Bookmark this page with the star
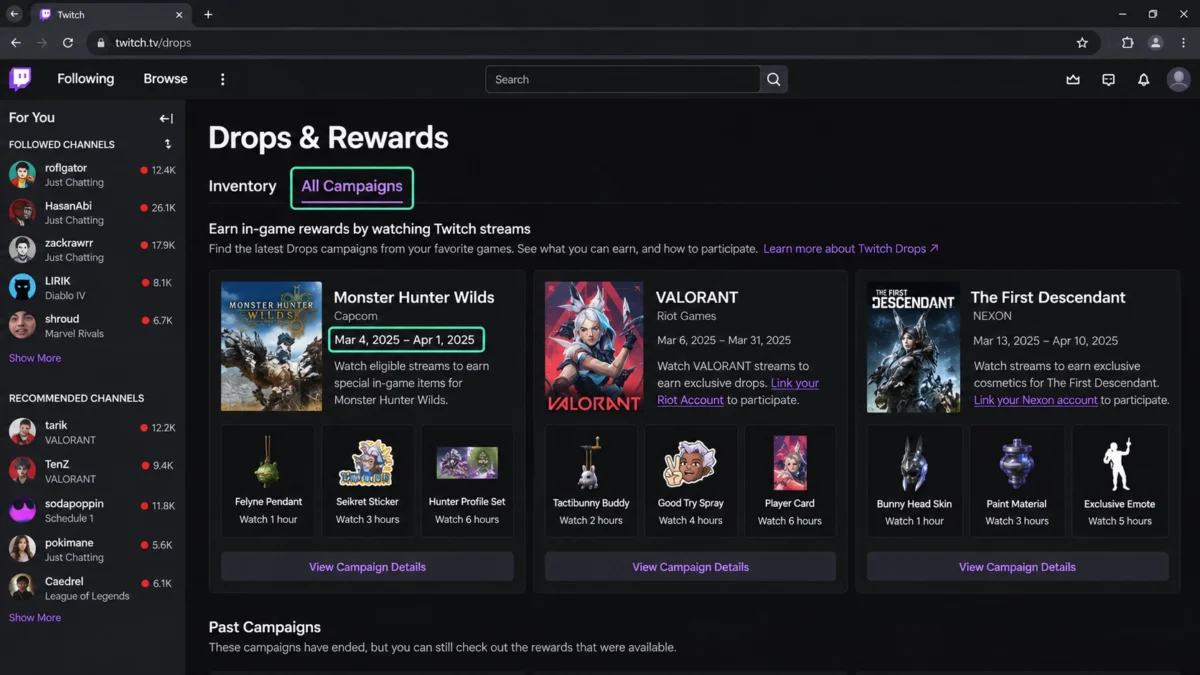Screen dimensions: 1200x675 click(x=1082, y=43)
